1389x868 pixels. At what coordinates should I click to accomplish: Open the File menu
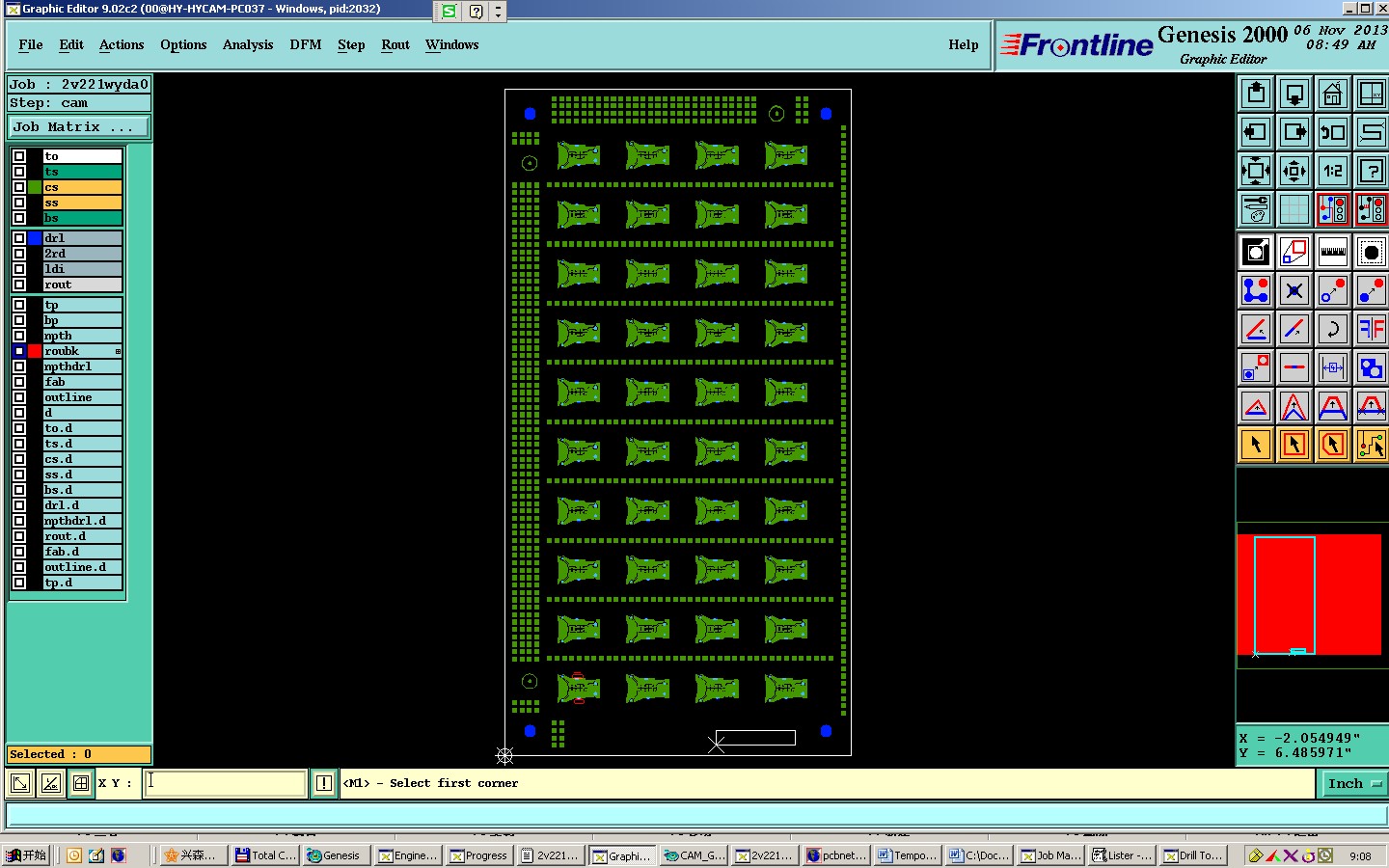click(31, 44)
